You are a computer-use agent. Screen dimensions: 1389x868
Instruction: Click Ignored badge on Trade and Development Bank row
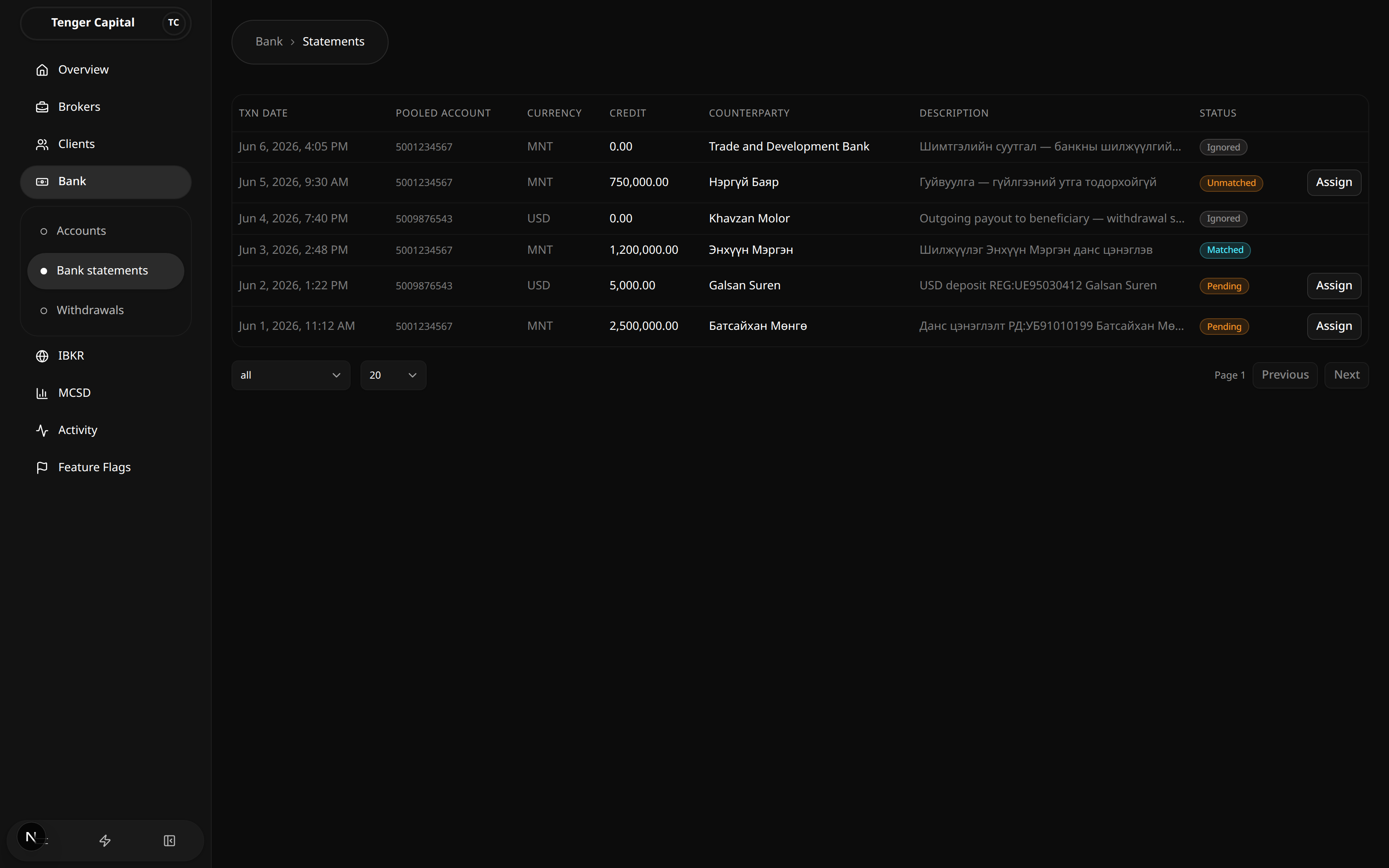(x=1223, y=148)
